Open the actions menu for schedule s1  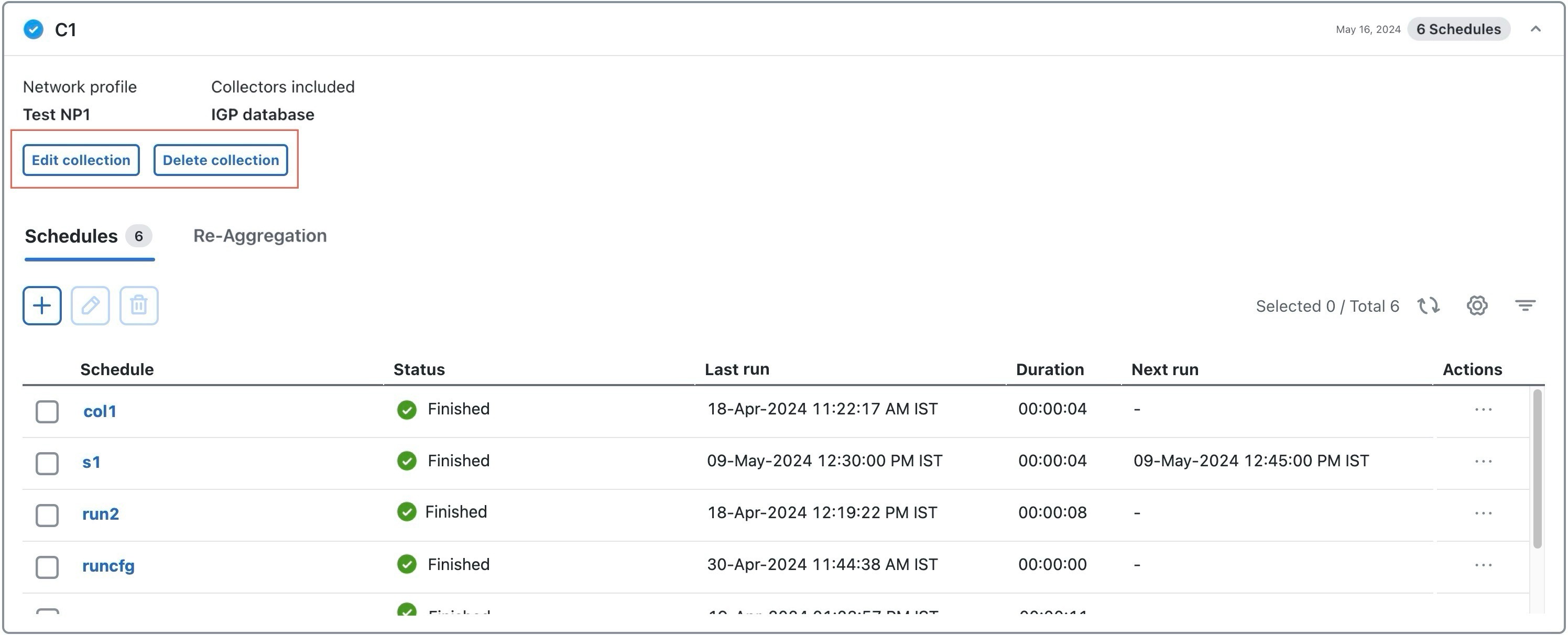pos(1483,461)
